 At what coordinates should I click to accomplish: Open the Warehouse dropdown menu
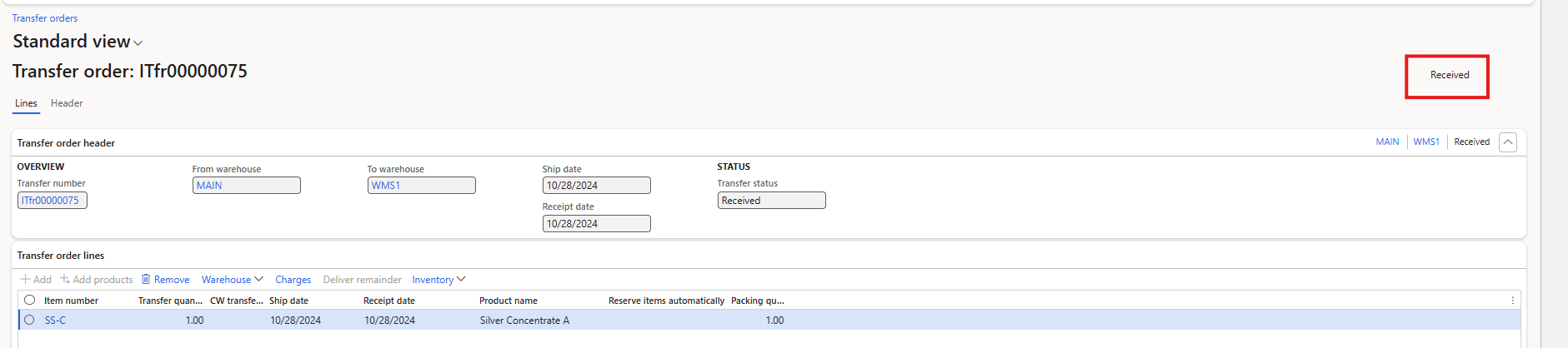(232, 280)
